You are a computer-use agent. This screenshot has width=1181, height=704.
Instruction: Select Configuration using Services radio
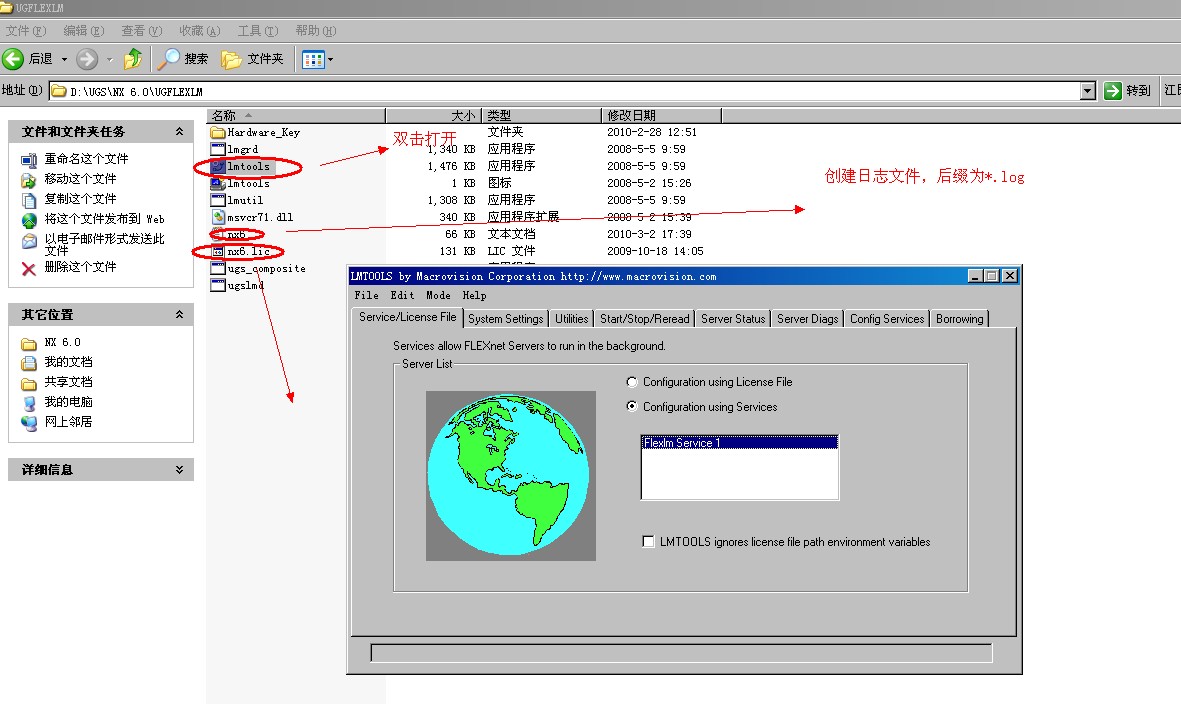pos(632,407)
